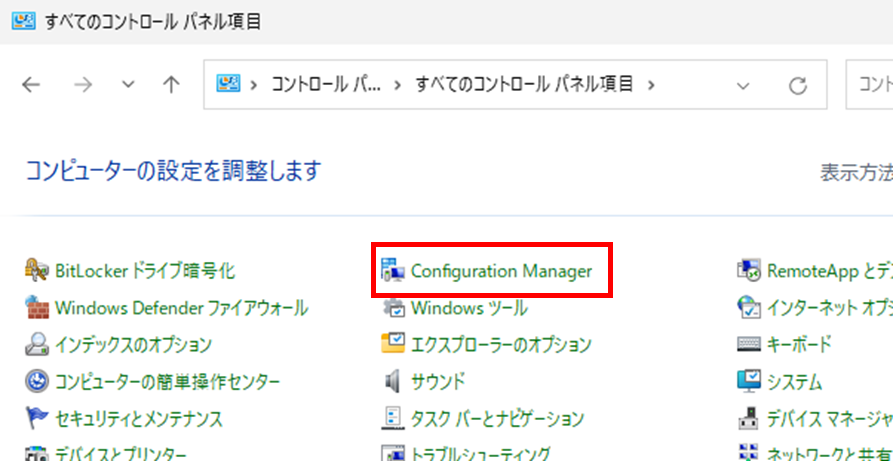Open サウンド link
The height and width of the screenshot is (461, 893).
438,381
